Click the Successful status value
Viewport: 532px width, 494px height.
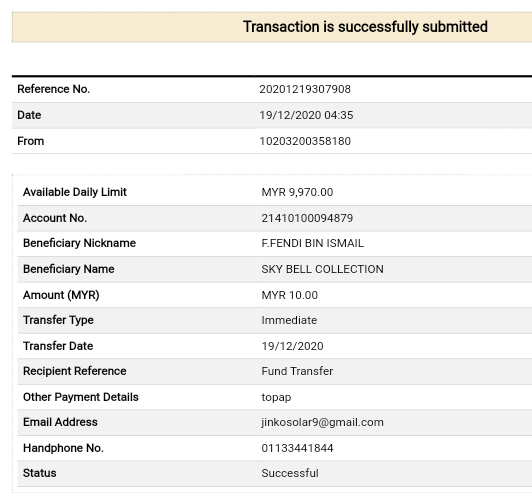(290, 473)
